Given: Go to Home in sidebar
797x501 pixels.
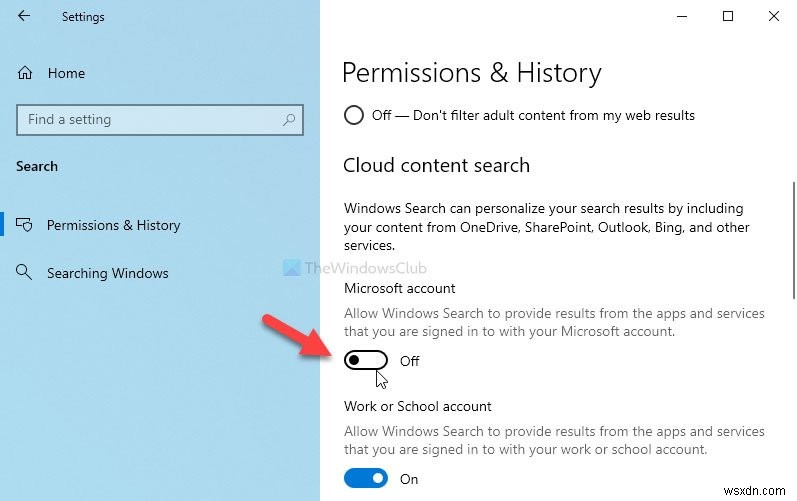Looking at the screenshot, I should point(66,73).
